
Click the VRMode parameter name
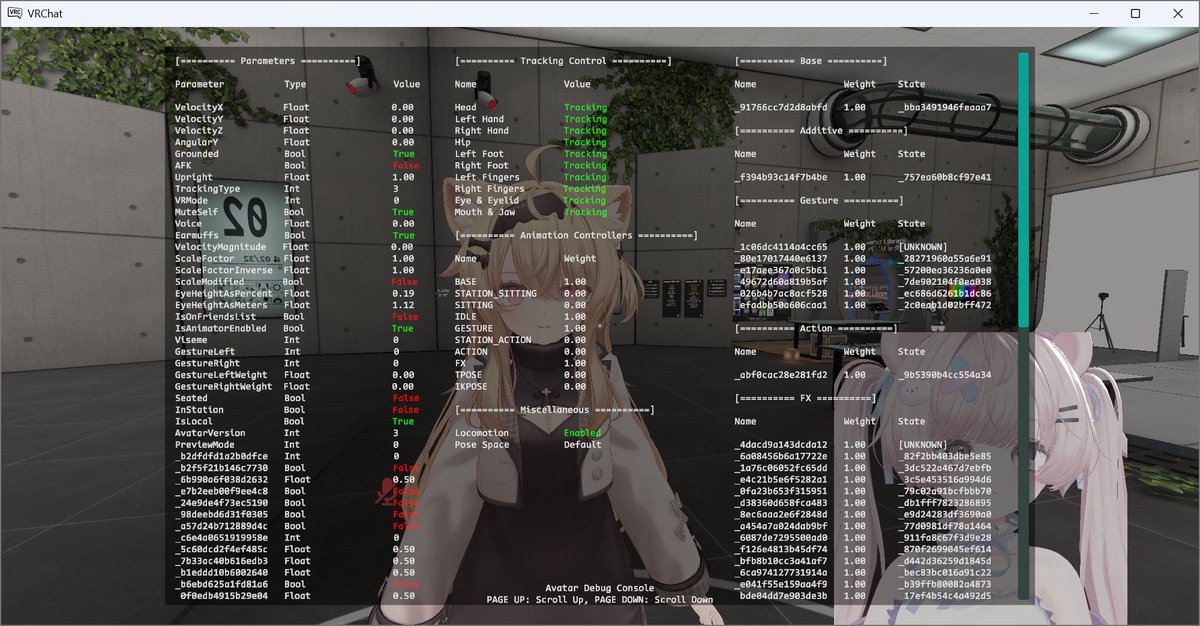[x=193, y=201]
